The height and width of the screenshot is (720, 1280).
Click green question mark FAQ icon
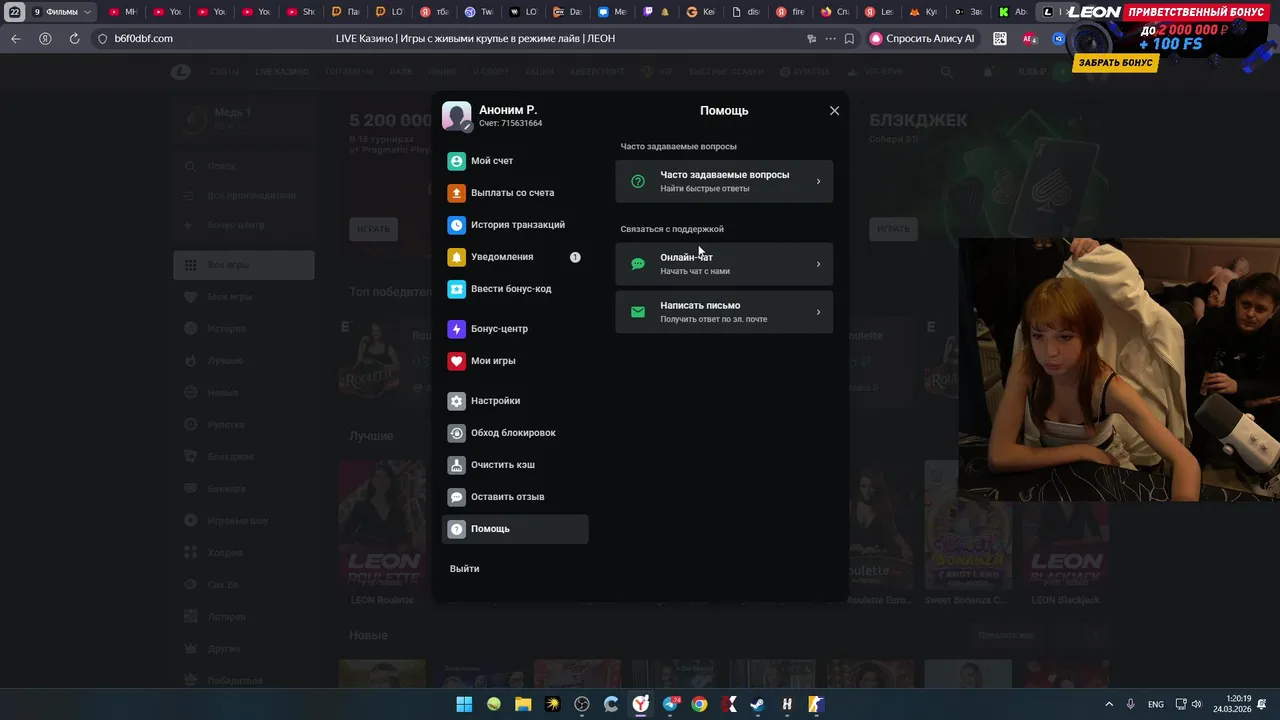pyautogui.click(x=638, y=181)
